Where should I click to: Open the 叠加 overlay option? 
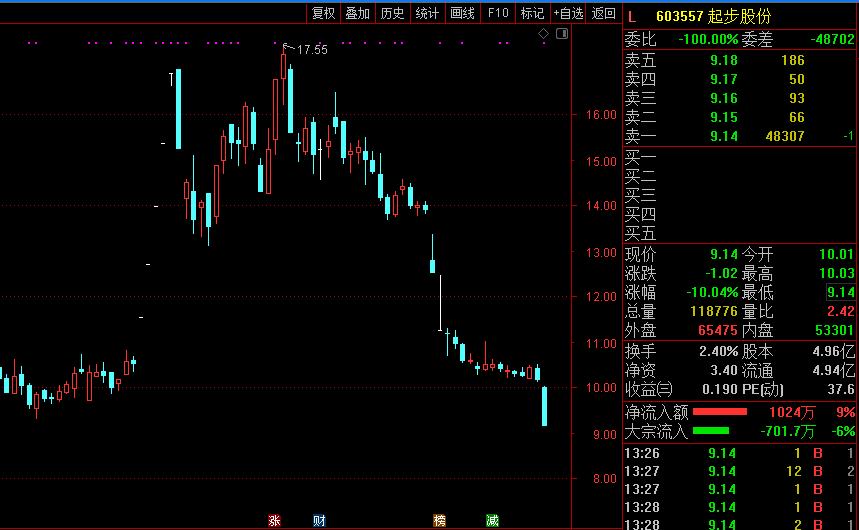[357, 13]
